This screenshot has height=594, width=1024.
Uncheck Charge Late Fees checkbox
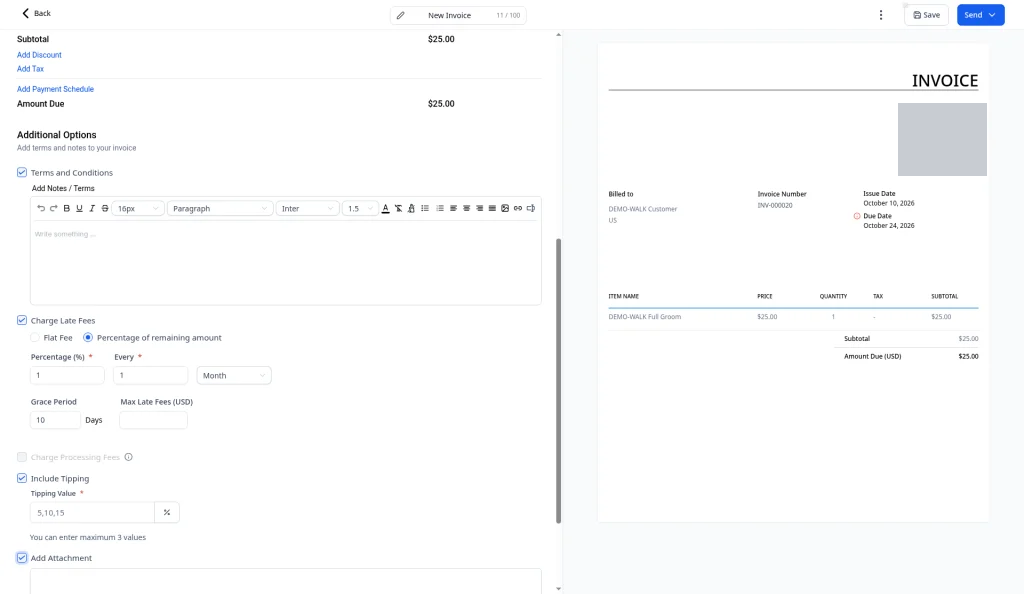pos(22,320)
